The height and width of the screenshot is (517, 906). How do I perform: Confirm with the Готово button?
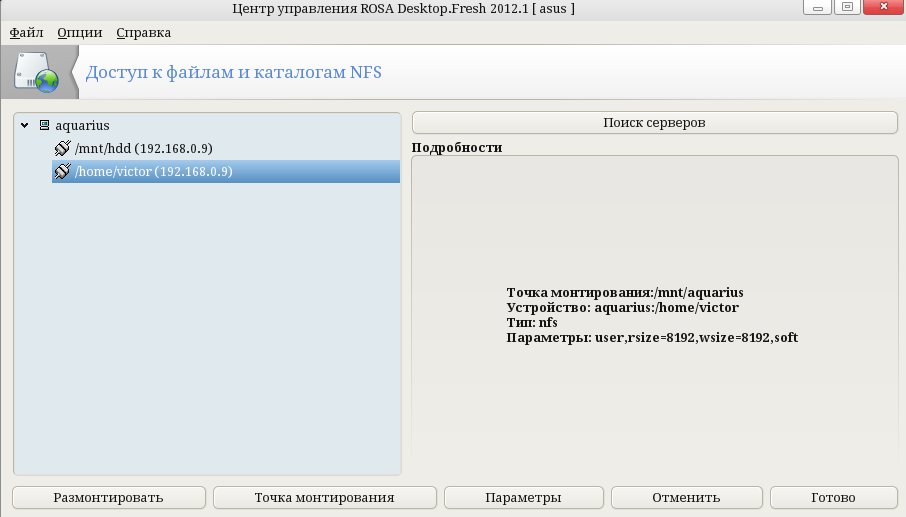833,497
